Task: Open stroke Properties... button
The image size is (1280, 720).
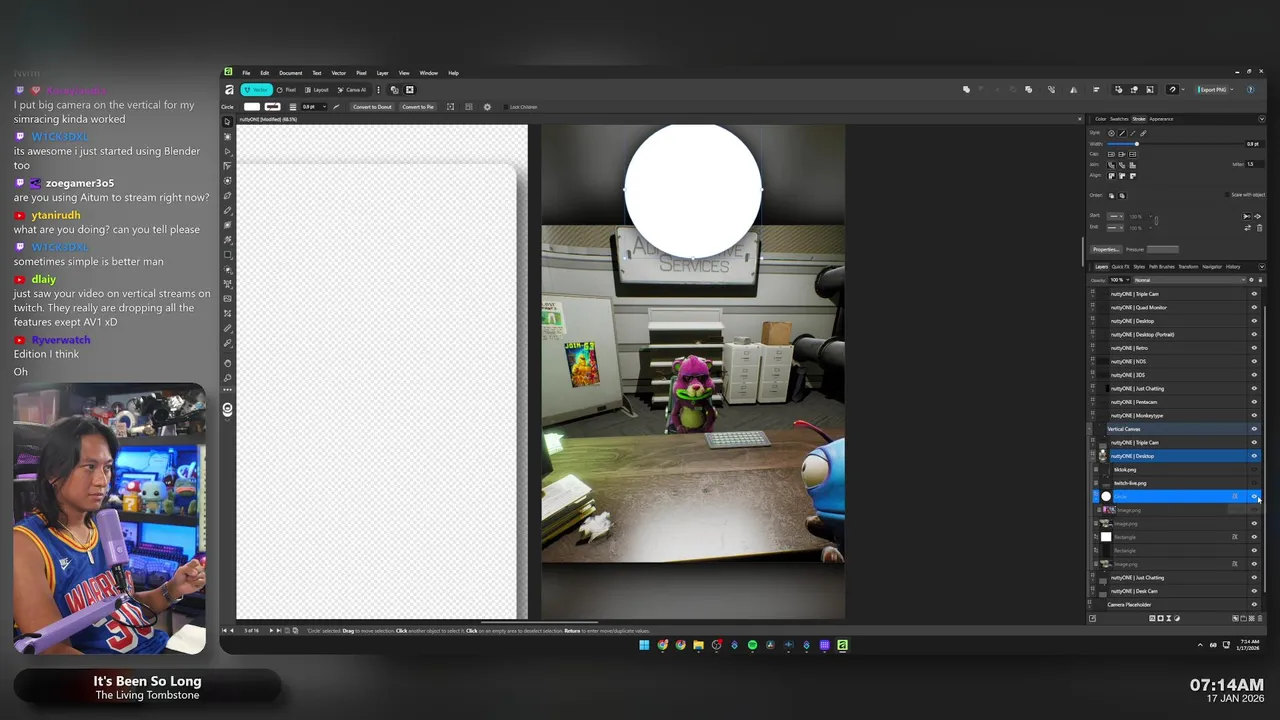Action: pyautogui.click(x=1106, y=249)
